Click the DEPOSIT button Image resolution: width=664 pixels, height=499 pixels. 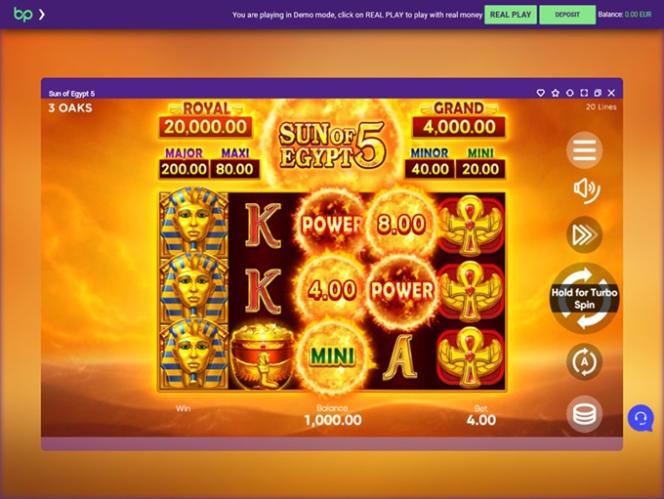pyautogui.click(x=567, y=15)
